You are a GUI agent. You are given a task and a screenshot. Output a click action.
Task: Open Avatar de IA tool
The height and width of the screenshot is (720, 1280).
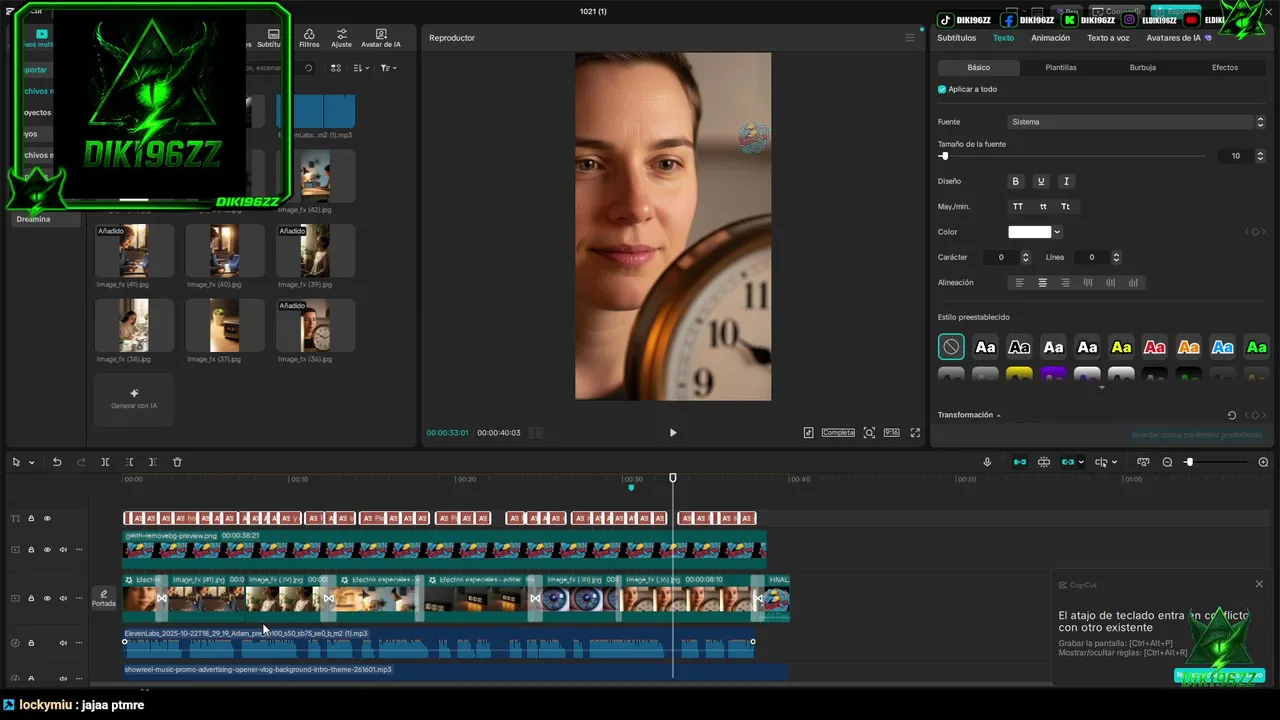[x=381, y=38]
